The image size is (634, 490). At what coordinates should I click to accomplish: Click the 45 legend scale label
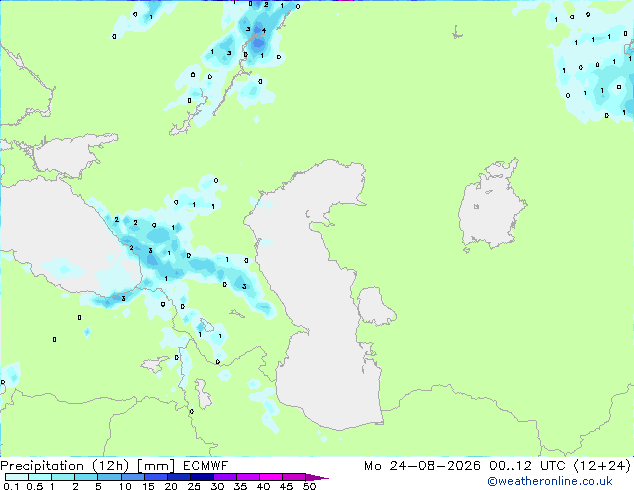286,486
